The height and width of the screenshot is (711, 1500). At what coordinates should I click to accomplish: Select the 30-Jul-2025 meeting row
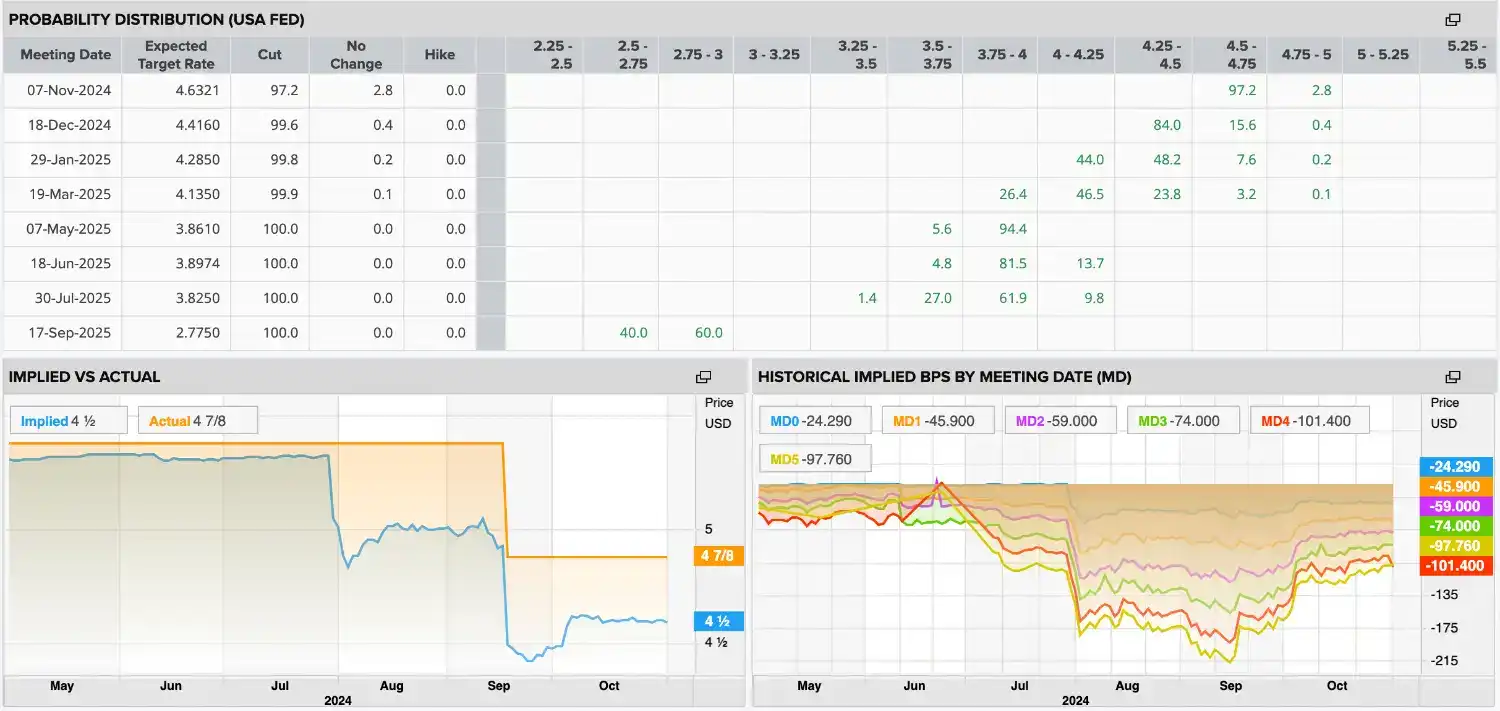(750, 298)
